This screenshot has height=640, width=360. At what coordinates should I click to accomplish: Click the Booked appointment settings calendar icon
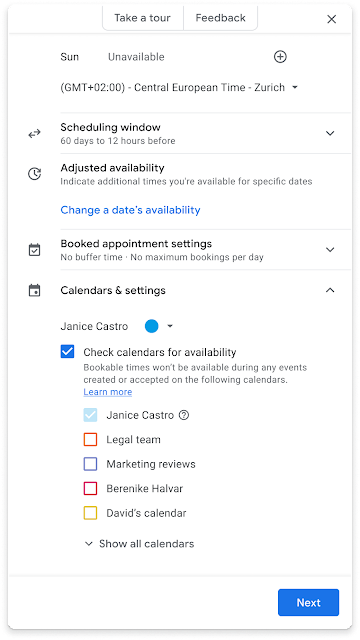click(35, 250)
